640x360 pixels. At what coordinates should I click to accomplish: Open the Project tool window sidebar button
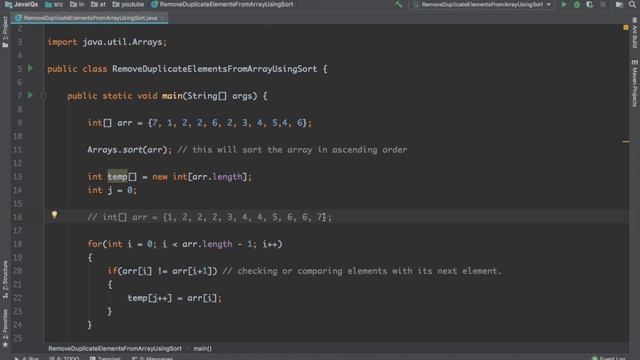(x=5, y=32)
